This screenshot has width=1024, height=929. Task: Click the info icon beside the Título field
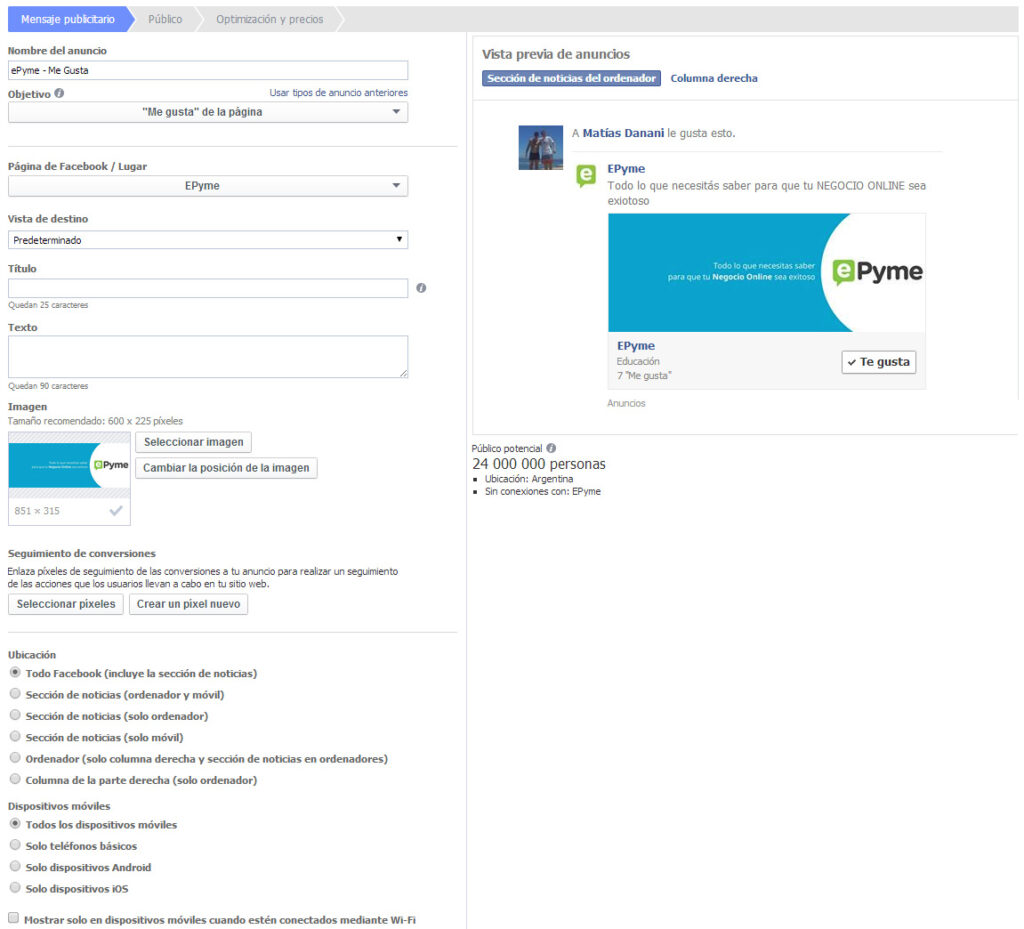(421, 288)
